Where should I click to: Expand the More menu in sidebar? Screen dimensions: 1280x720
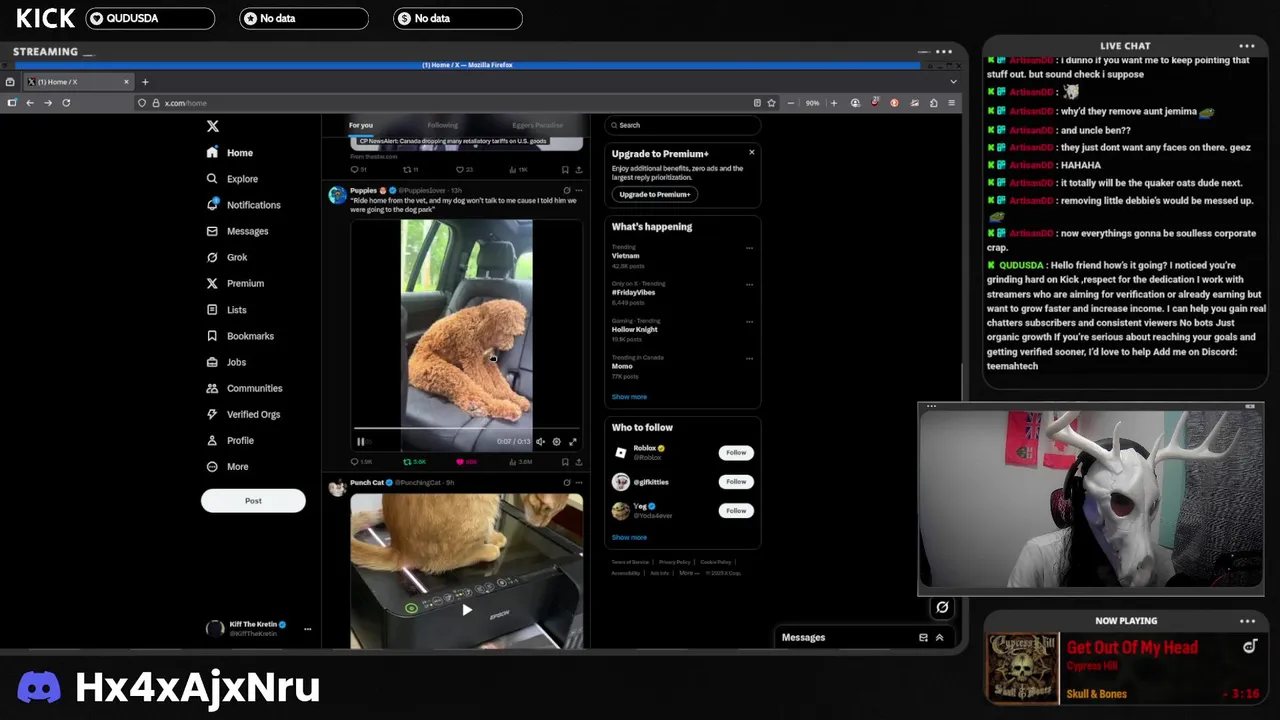227,467
